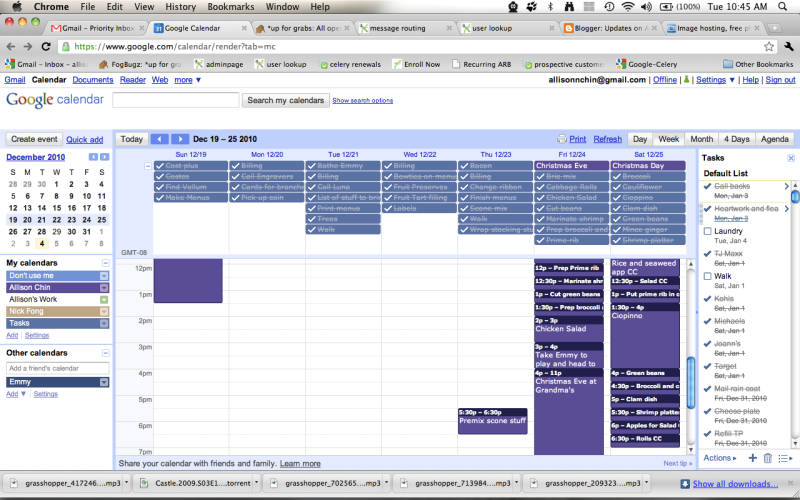The image size is (800, 500).
Task: Check the Laundry task checkbox
Action: [707, 231]
